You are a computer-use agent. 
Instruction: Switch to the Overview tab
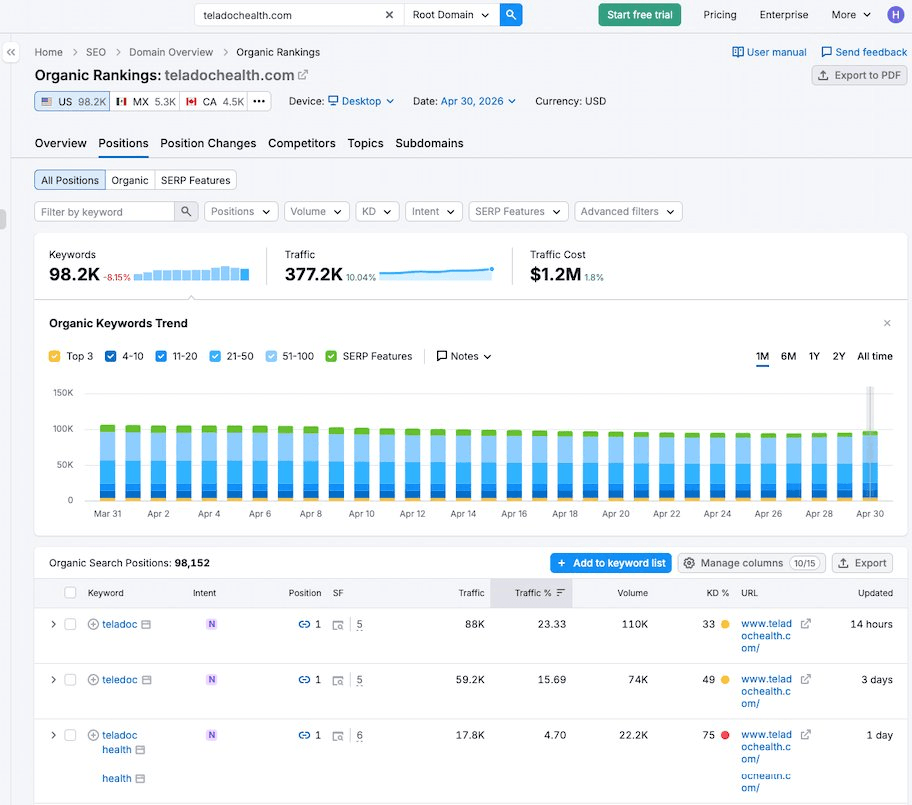pos(60,143)
